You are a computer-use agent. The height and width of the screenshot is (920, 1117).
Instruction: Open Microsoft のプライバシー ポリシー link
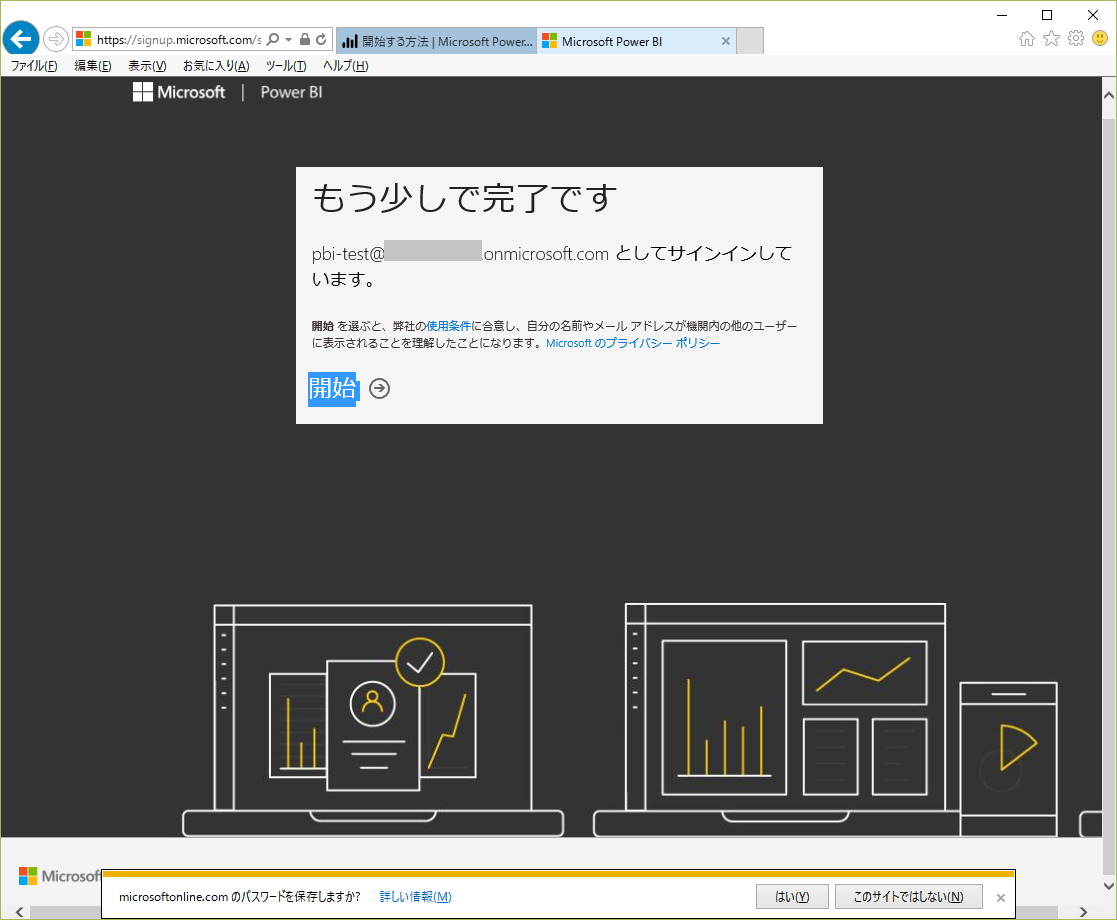point(633,343)
